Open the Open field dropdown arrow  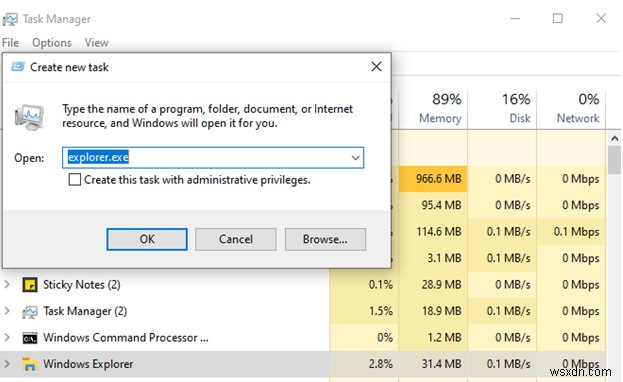click(x=356, y=158)
